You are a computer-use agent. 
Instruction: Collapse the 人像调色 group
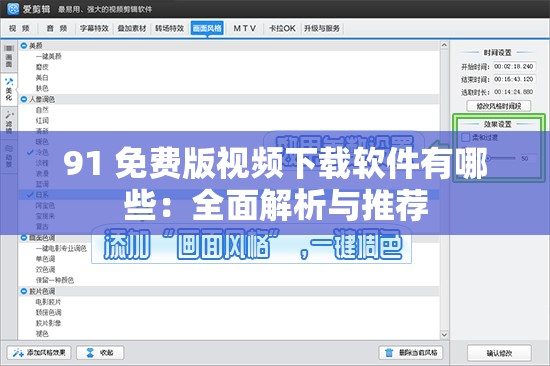tap(24, 99)
